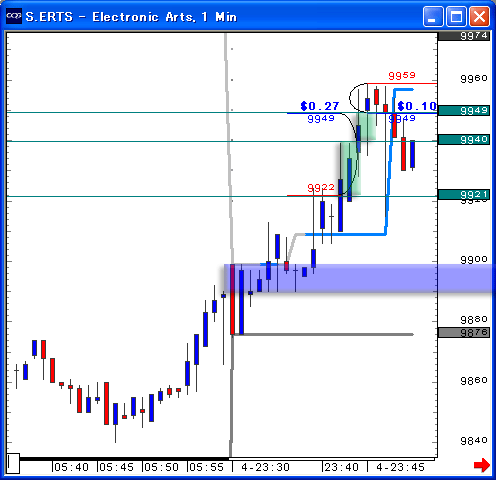Click the 05:50 time axis label
Image resolution: width=496 pixels, height=480 pixels.
[x=162, y=467]
